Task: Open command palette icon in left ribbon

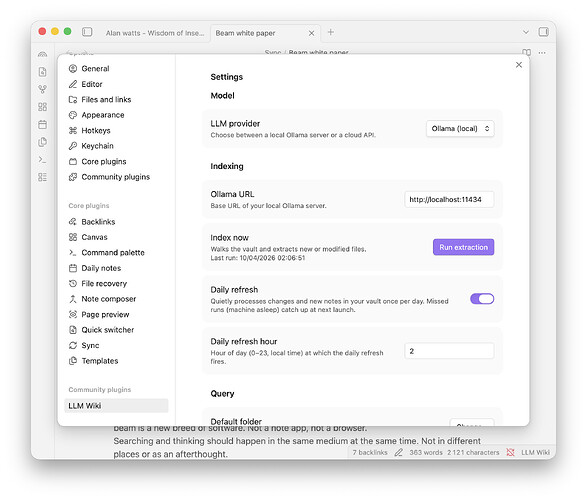Action: pyautogui.click(x=43, y=160)
